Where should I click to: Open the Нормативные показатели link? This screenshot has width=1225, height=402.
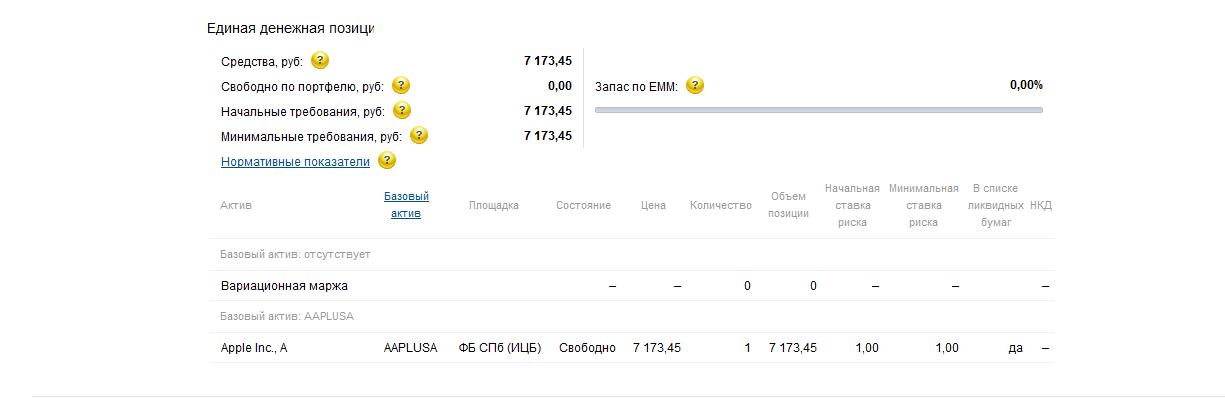tap(295, 161)
